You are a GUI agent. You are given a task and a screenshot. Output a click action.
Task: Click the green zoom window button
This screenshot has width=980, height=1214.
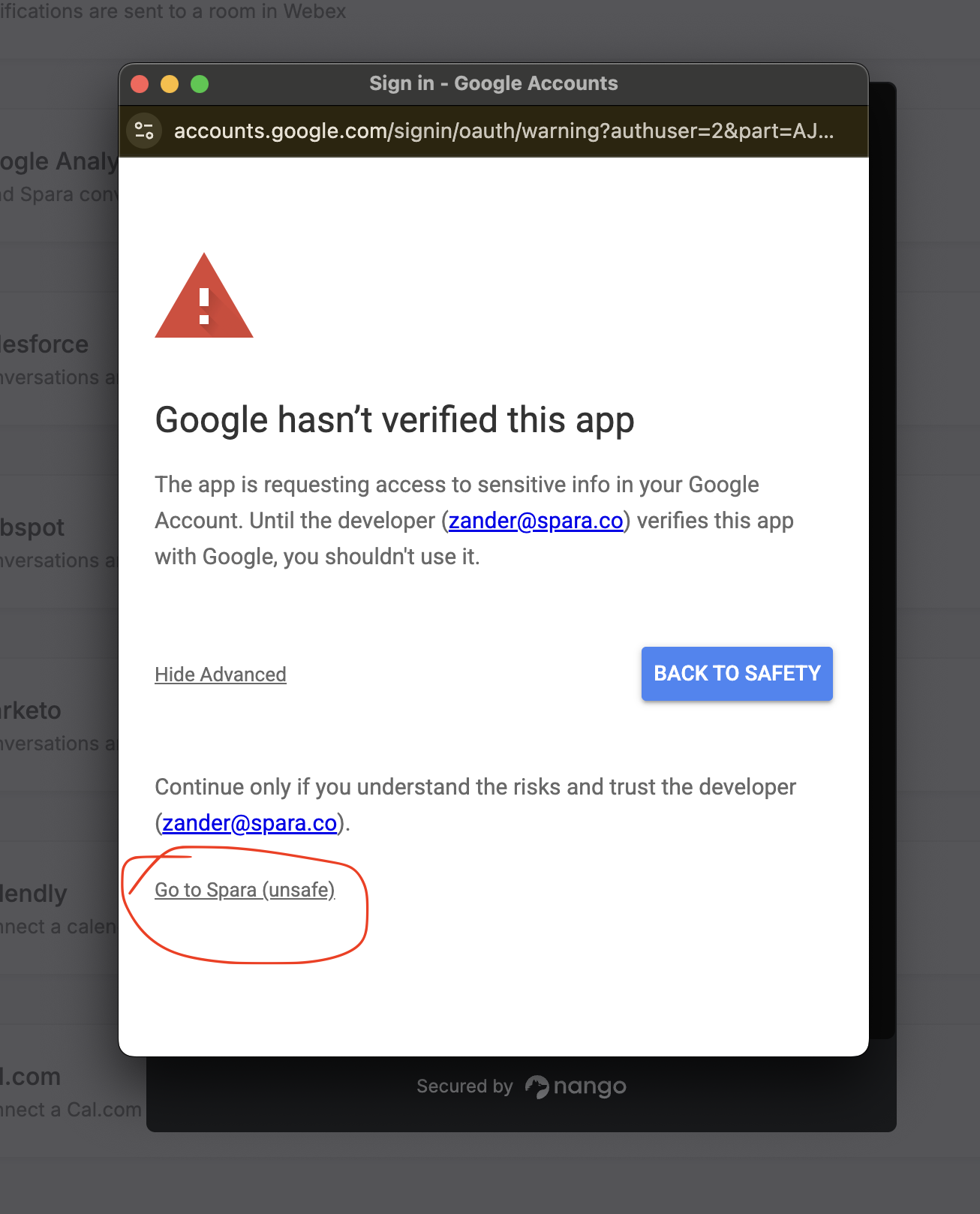(x=200, y=84)
